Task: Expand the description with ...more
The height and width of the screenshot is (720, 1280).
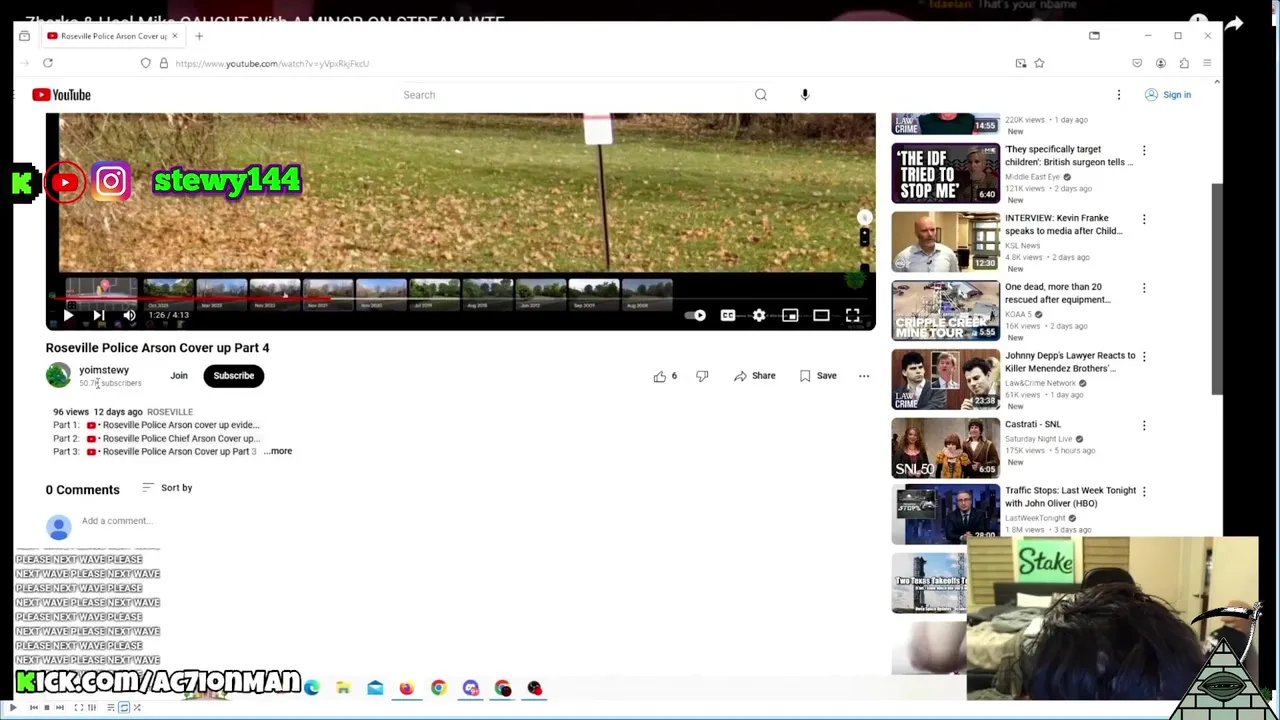Action: [280, 451]
